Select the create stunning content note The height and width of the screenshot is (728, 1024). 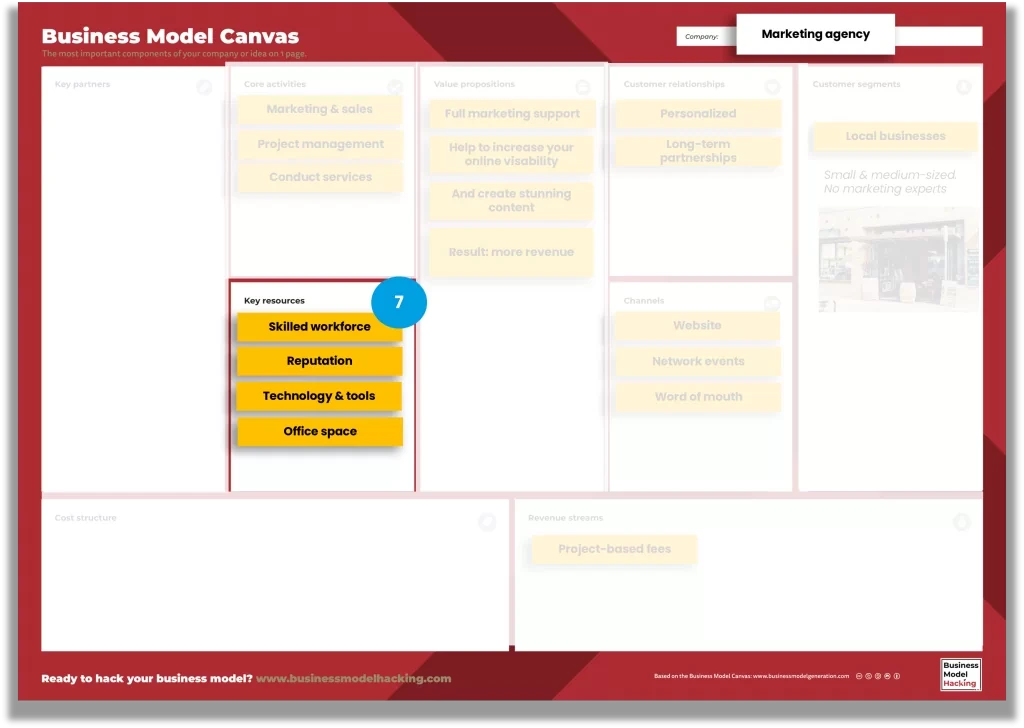[511, 200]
